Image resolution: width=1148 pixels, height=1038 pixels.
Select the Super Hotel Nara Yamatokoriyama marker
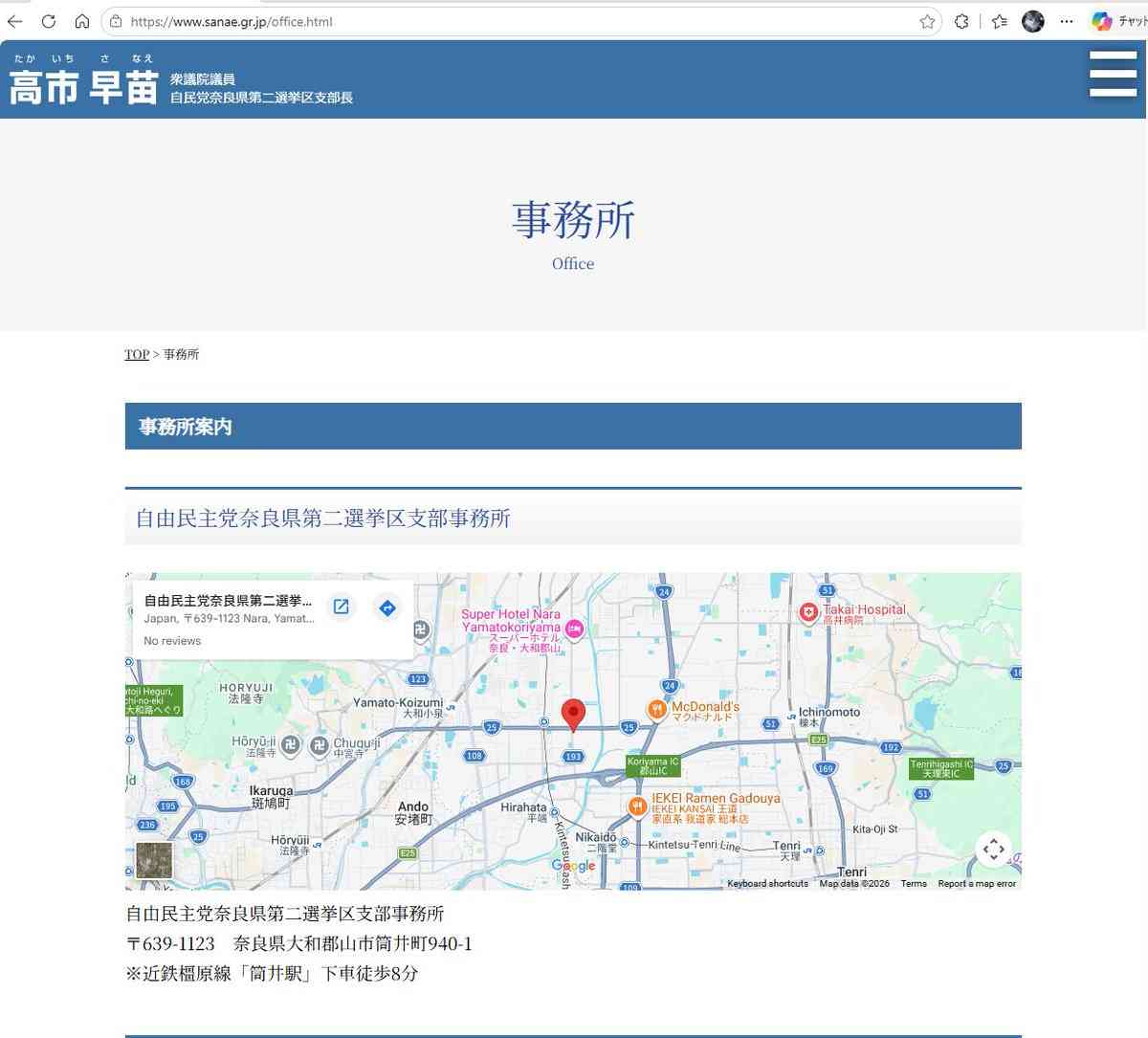574,629
